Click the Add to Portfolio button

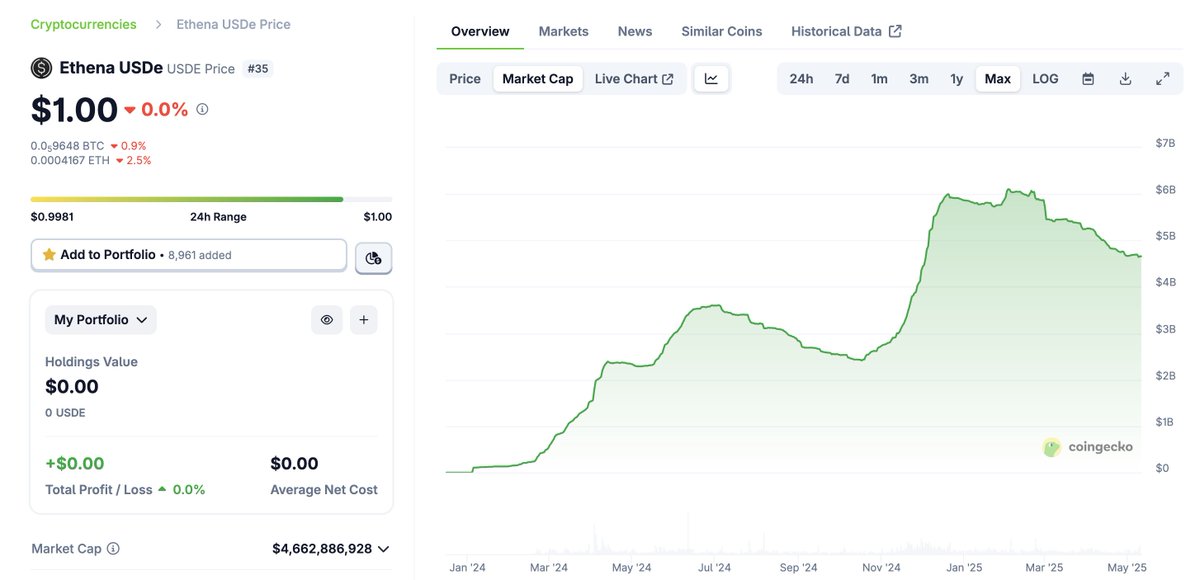189,255
